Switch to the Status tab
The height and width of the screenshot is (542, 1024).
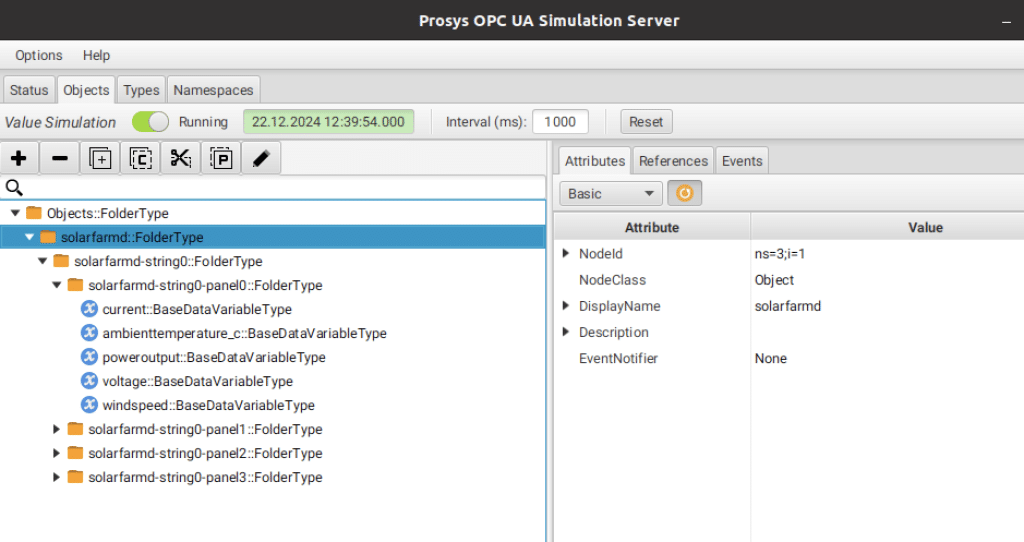[x=29, y=90]
